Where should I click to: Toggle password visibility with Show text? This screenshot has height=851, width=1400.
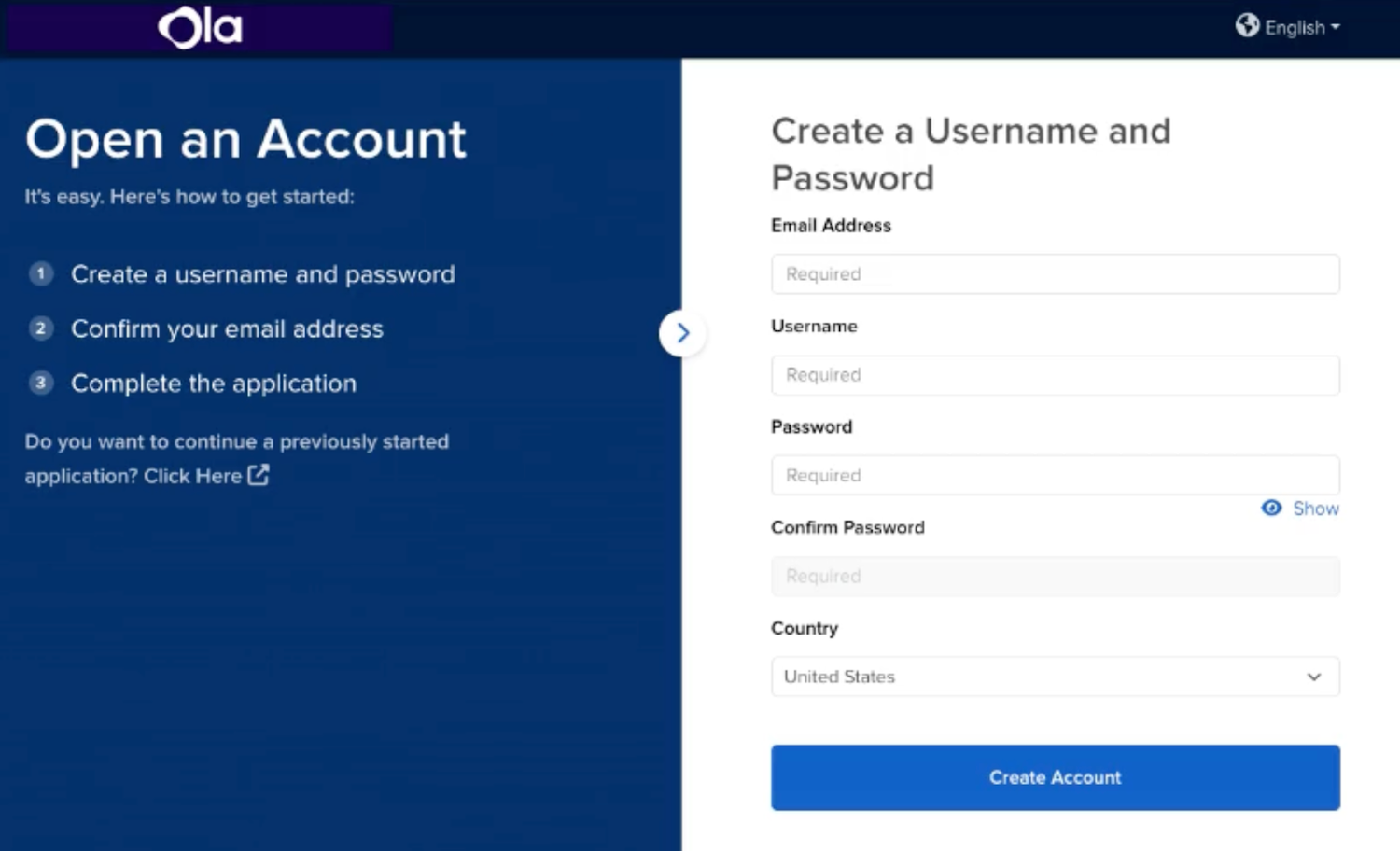click(1315, 509)
